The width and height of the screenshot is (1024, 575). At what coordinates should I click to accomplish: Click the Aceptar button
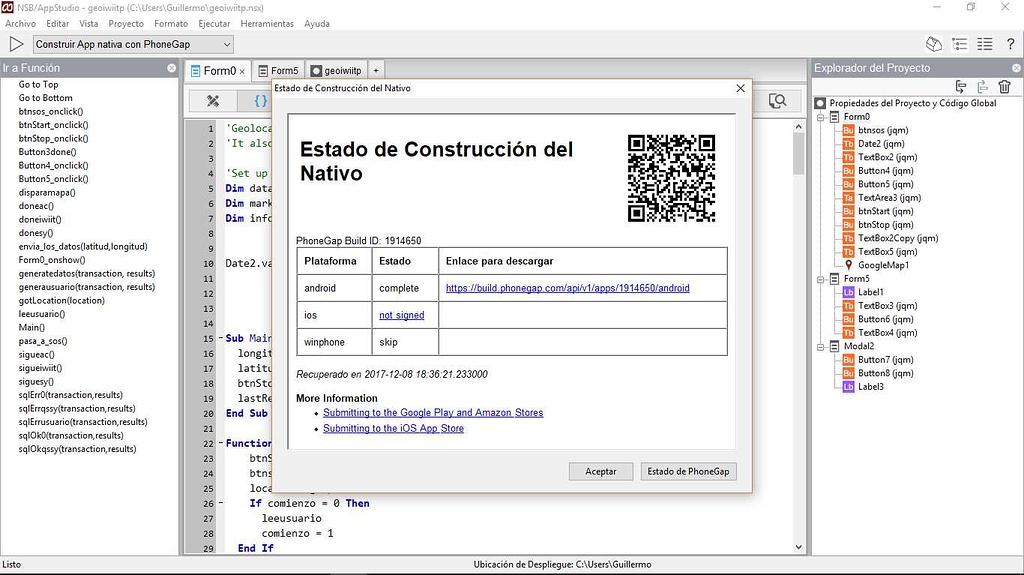tap(601, 471)
